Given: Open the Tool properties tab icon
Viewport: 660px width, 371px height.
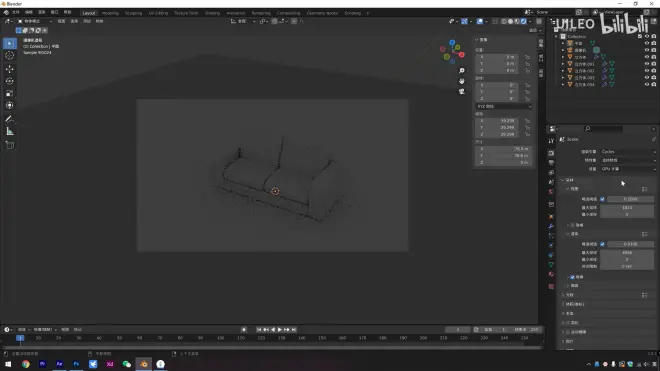Looking at the screenshot, I should (551, 141).
